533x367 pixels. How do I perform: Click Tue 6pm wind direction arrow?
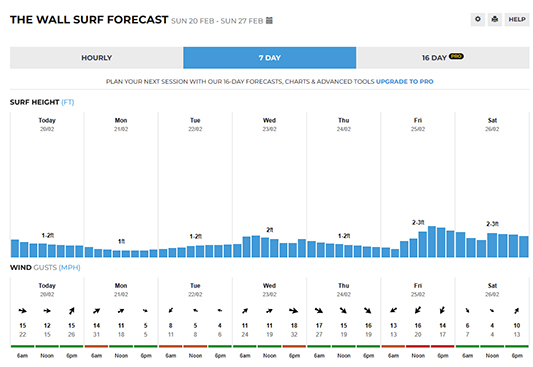click(x=220, y=310)
